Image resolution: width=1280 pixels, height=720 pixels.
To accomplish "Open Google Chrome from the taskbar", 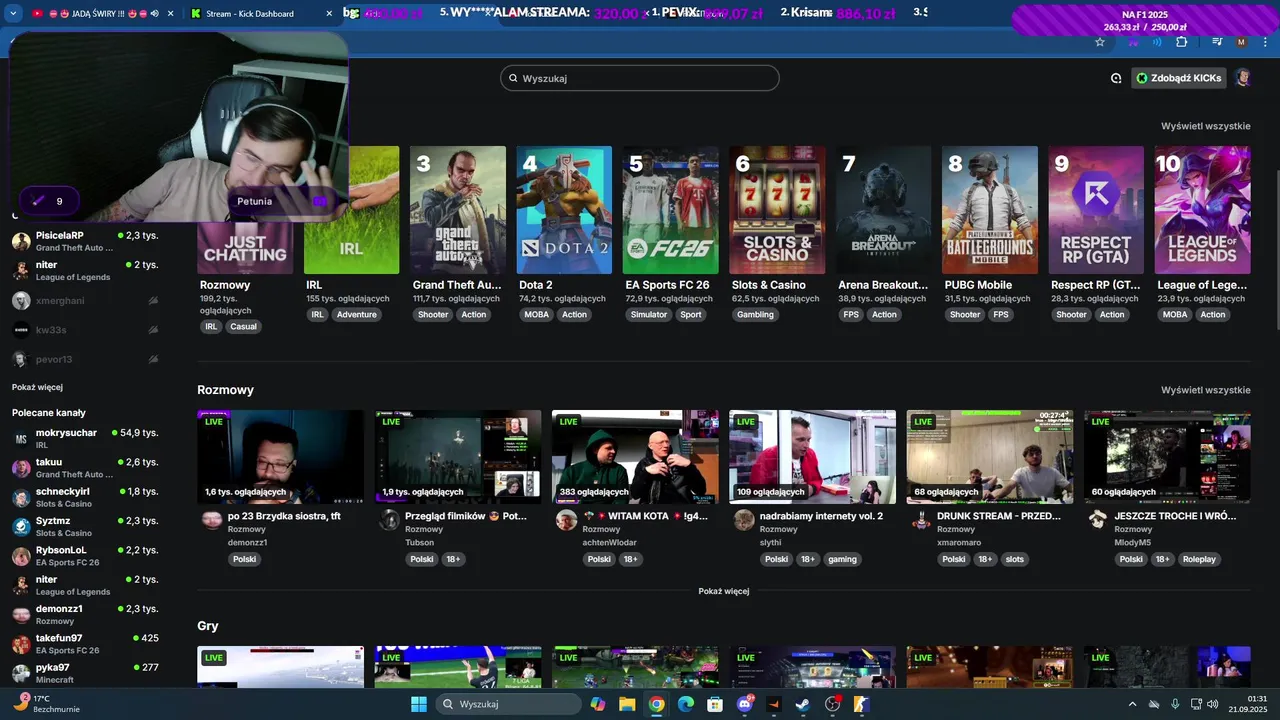I will coord(656,704).
